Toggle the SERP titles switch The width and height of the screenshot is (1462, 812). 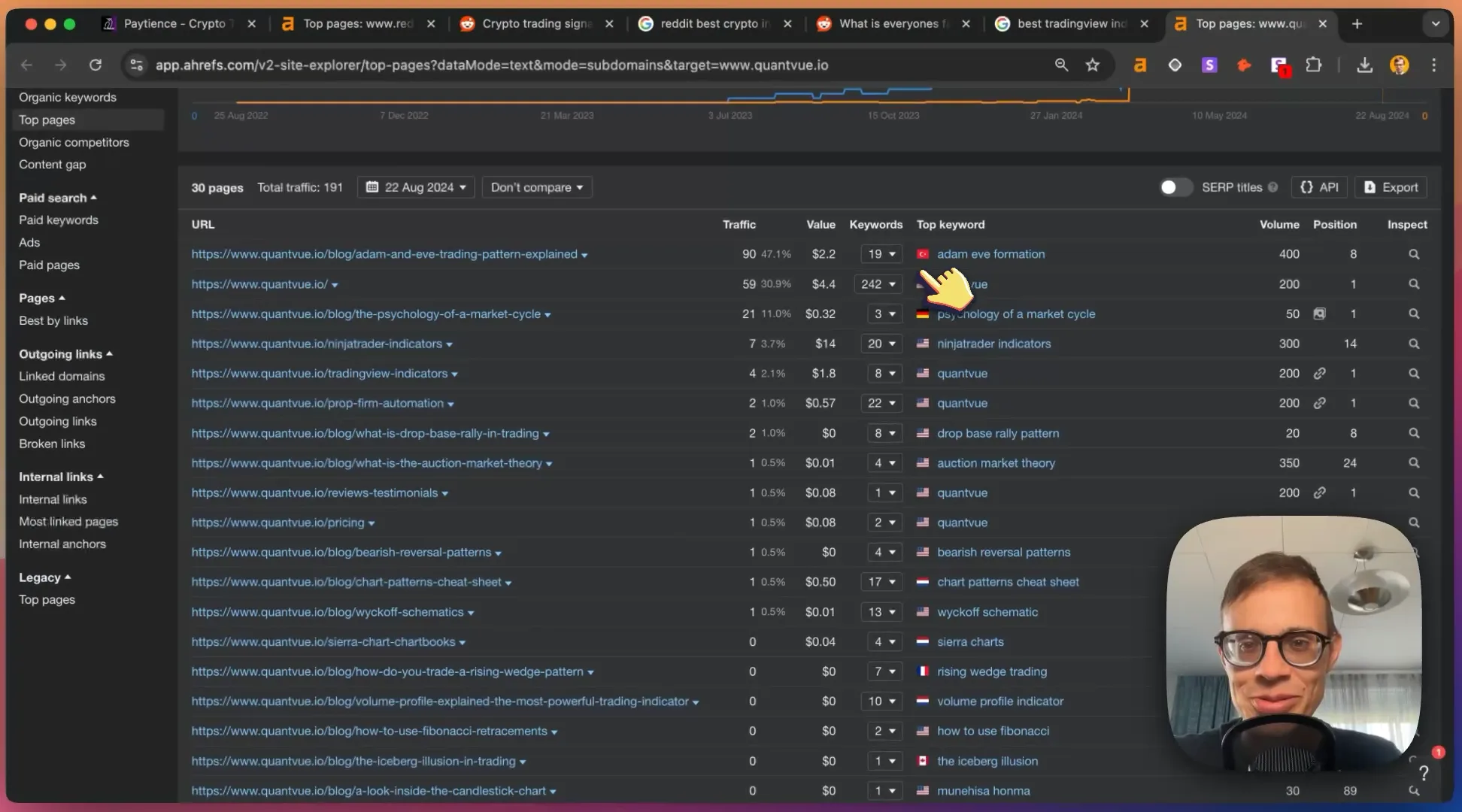tap(1175, 187)
